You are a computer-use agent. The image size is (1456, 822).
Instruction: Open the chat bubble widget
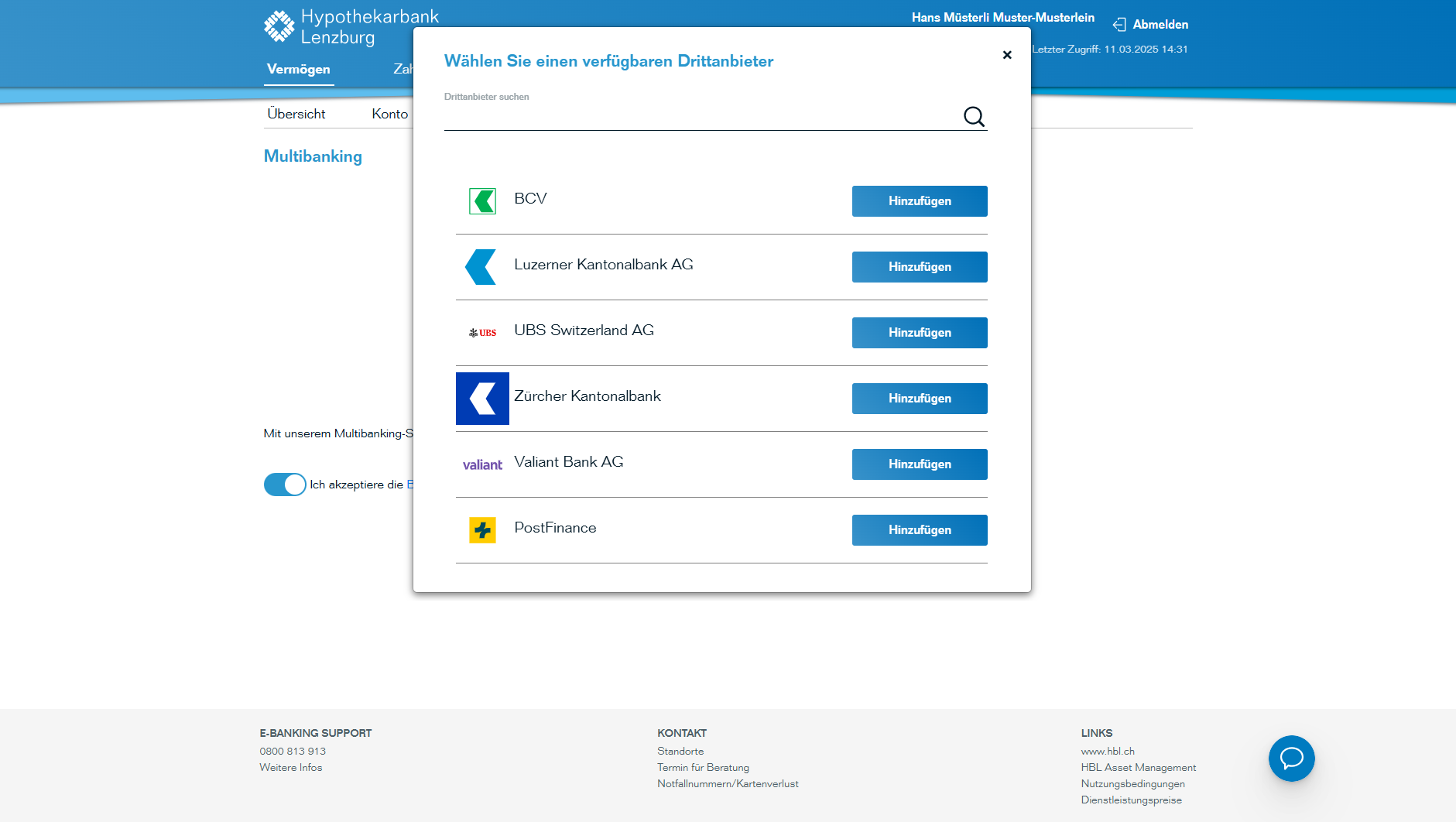(1291, 759)
